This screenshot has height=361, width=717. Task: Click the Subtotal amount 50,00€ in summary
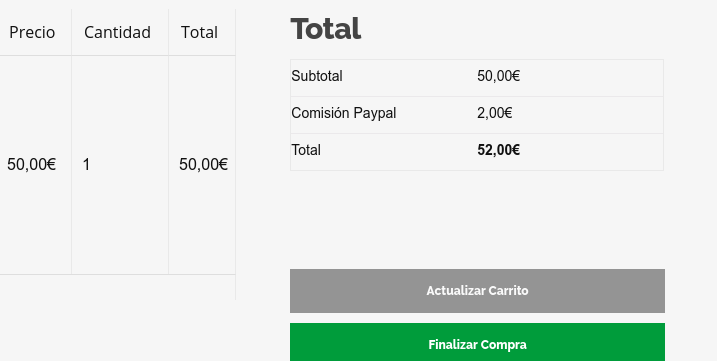(498, 76)
